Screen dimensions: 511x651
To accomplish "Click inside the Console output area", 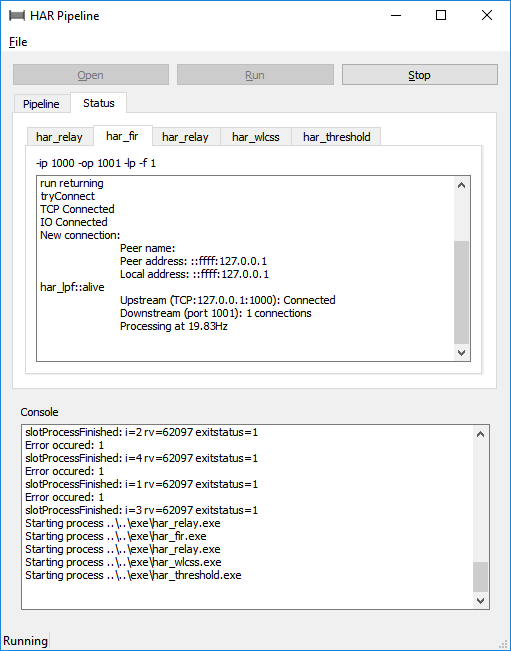I will pos(247,517).
